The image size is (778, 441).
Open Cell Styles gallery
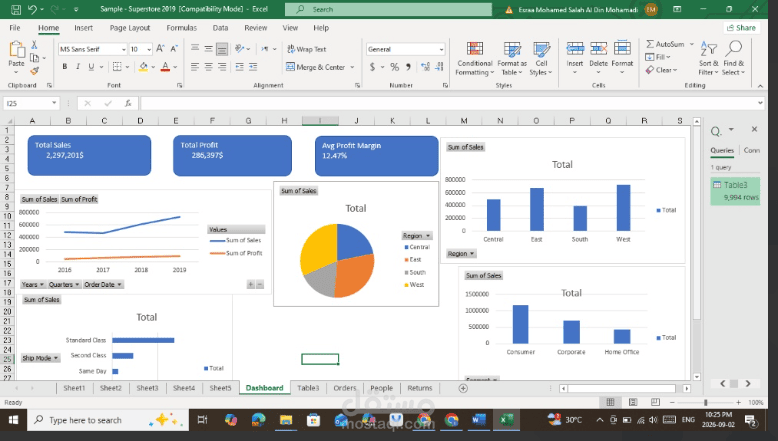click(x=541, y=59)
